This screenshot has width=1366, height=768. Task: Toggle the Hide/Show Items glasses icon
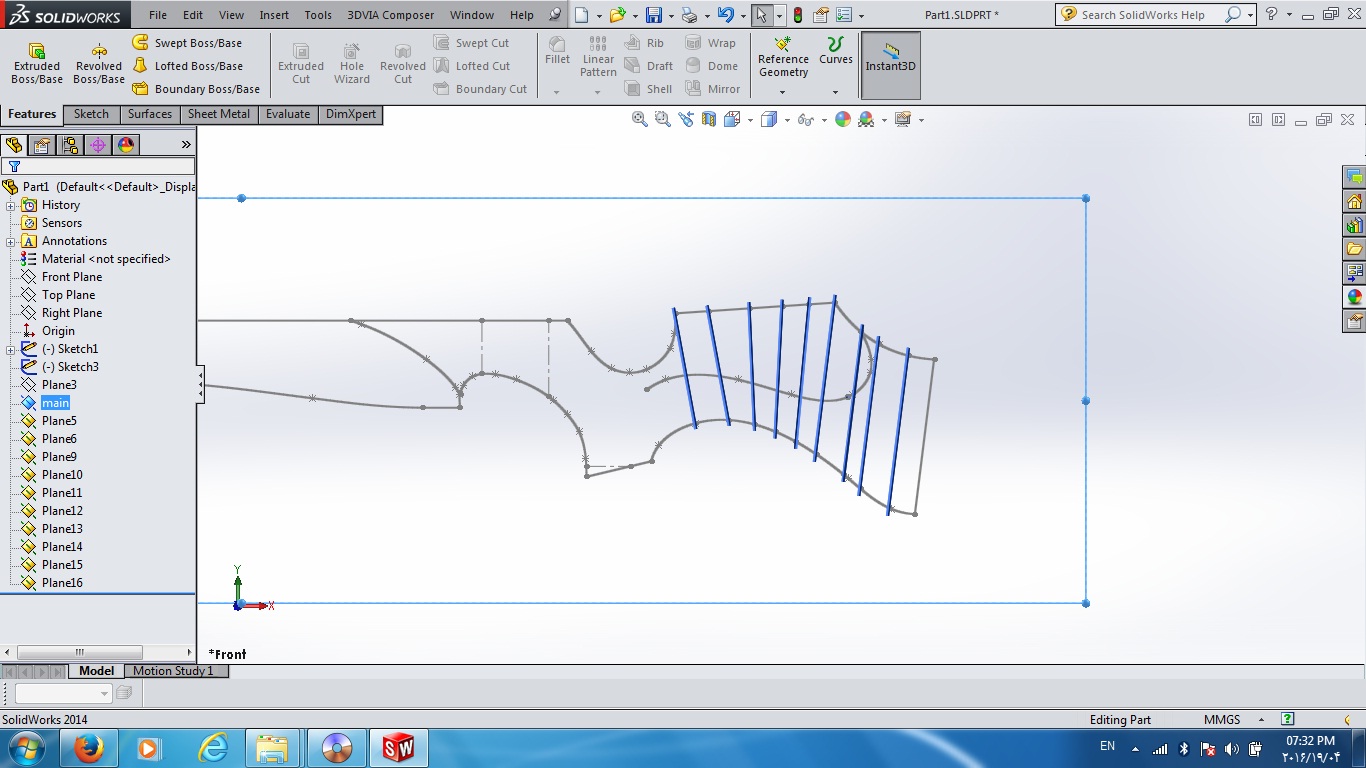[x=806, y=119]
